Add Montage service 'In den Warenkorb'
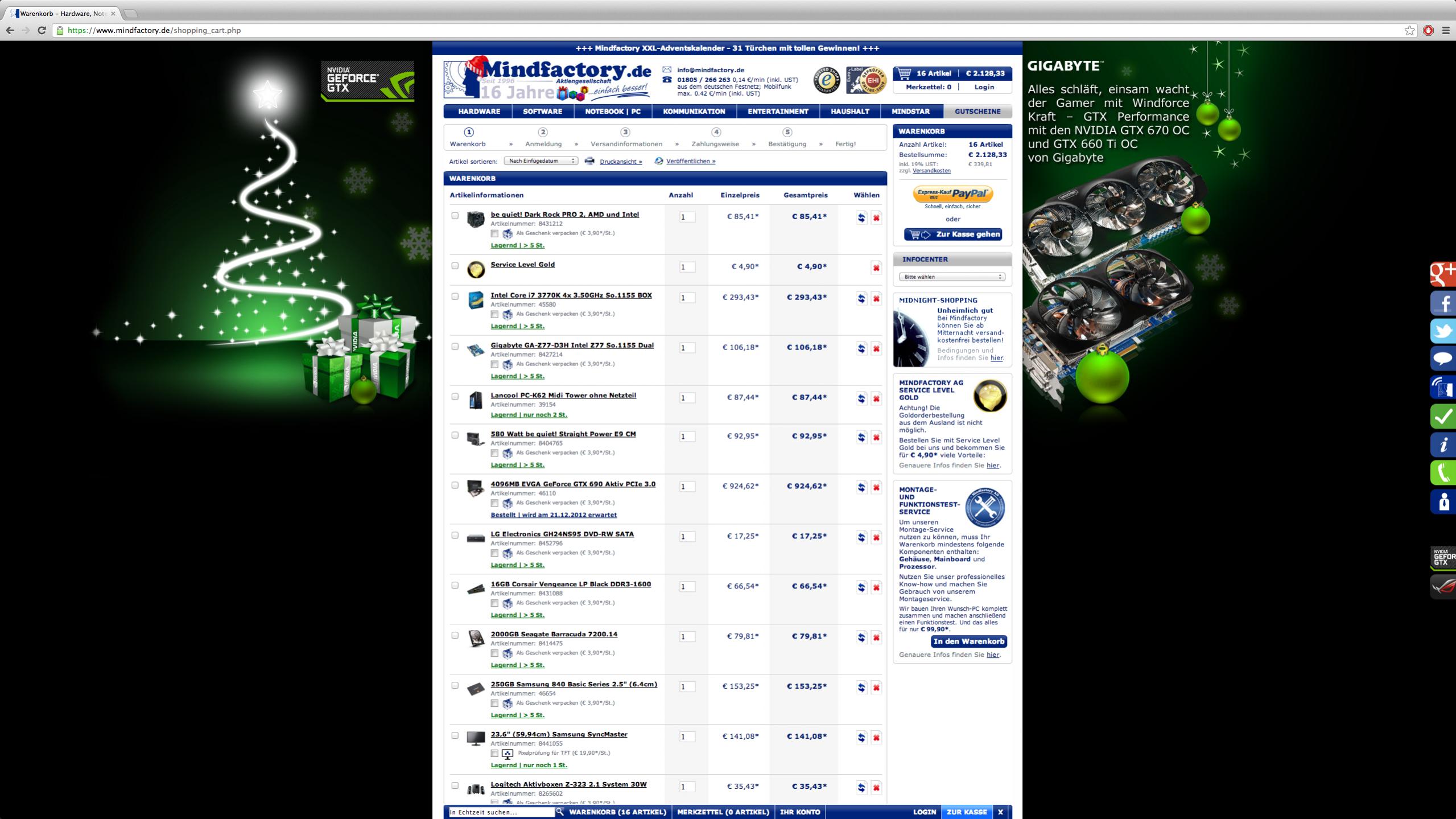Viewport: 1456px width, 819px height. click(969, 641)
